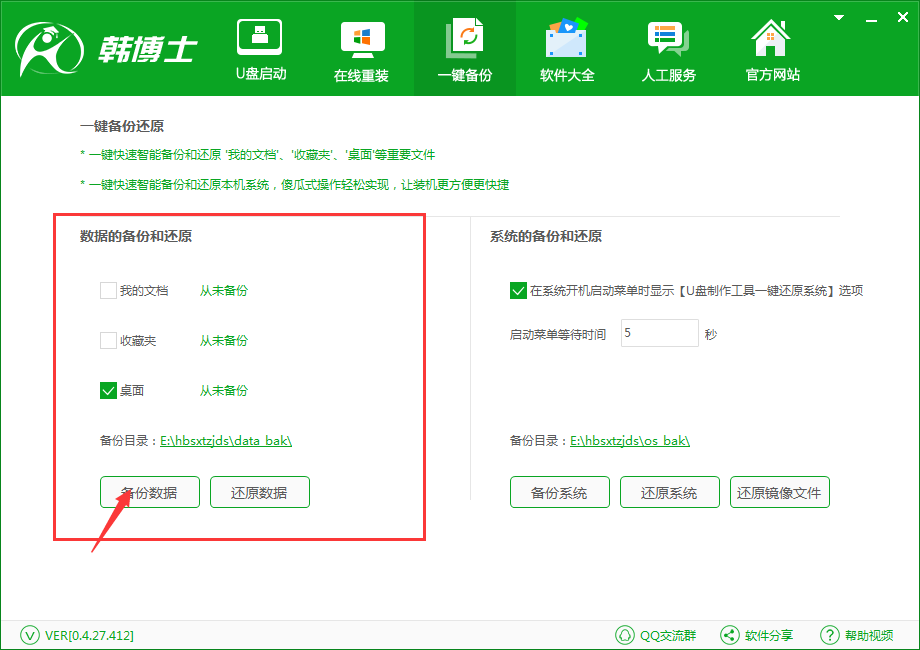Open the os_bak backup directory link
This screenshot has height=650, width=920.
pyautogui.click(x=631, y=440)
